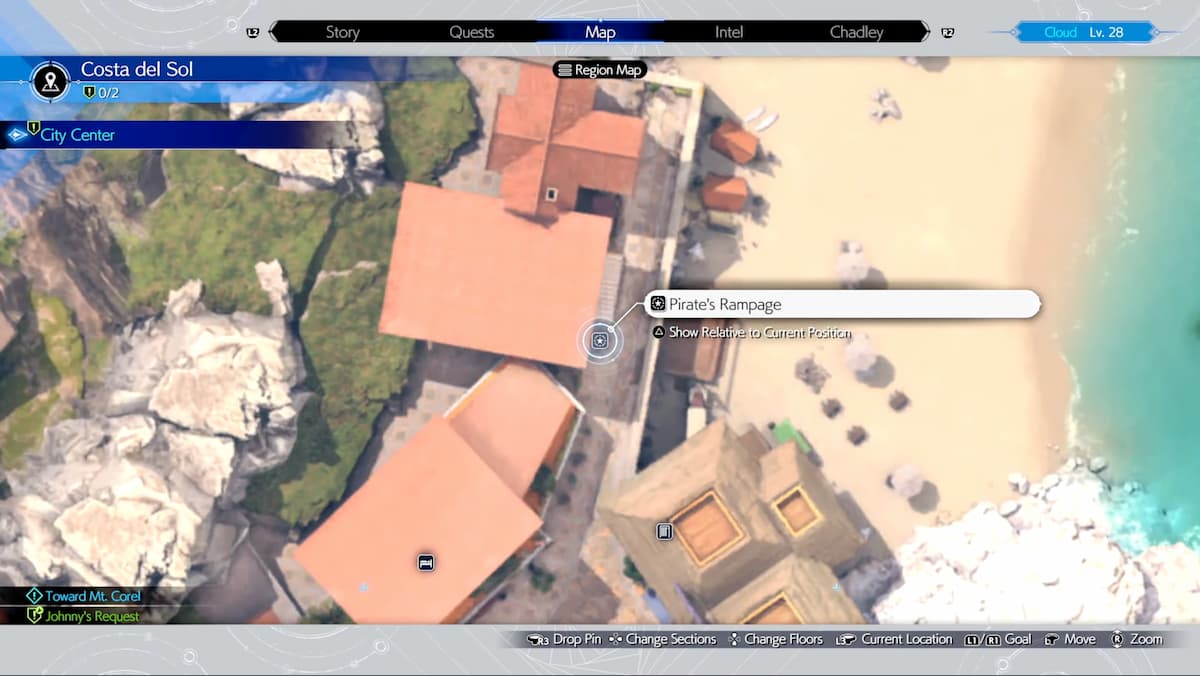Click the Current Location control
Screen dimensions: 1200x676
point(897,640)
